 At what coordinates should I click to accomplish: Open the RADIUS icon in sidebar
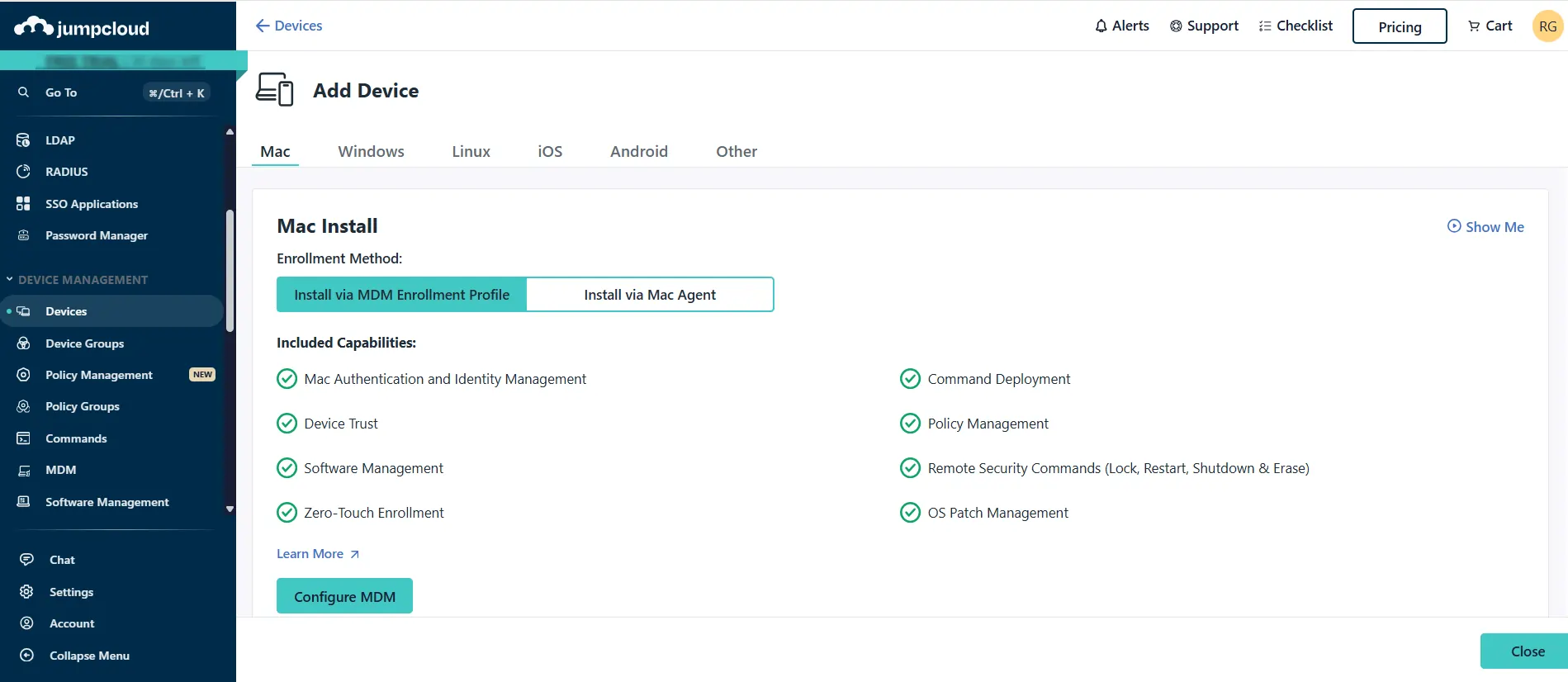(x=23, y=172)
